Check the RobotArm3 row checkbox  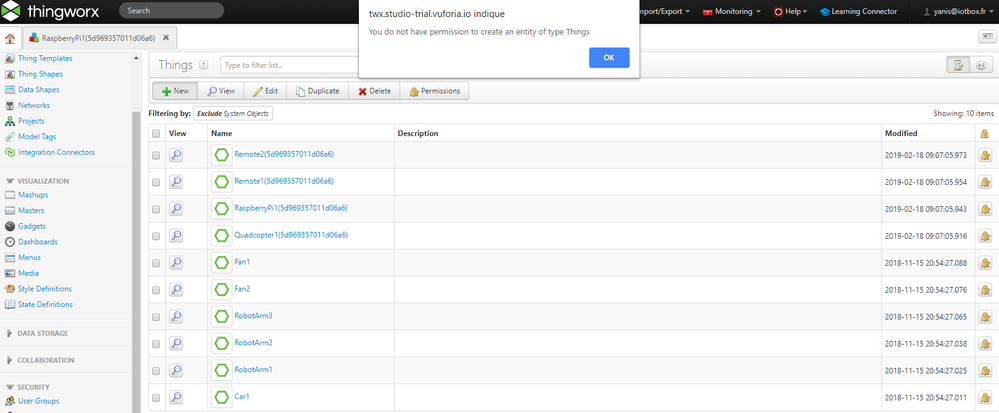pos(156,317)
